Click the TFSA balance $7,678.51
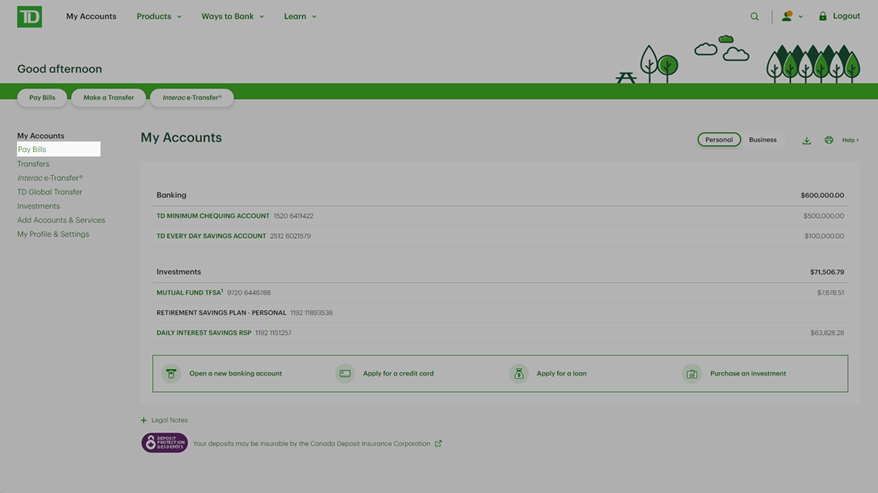The image size is (878, 493). pyautogui.click(x=830, y=292)
